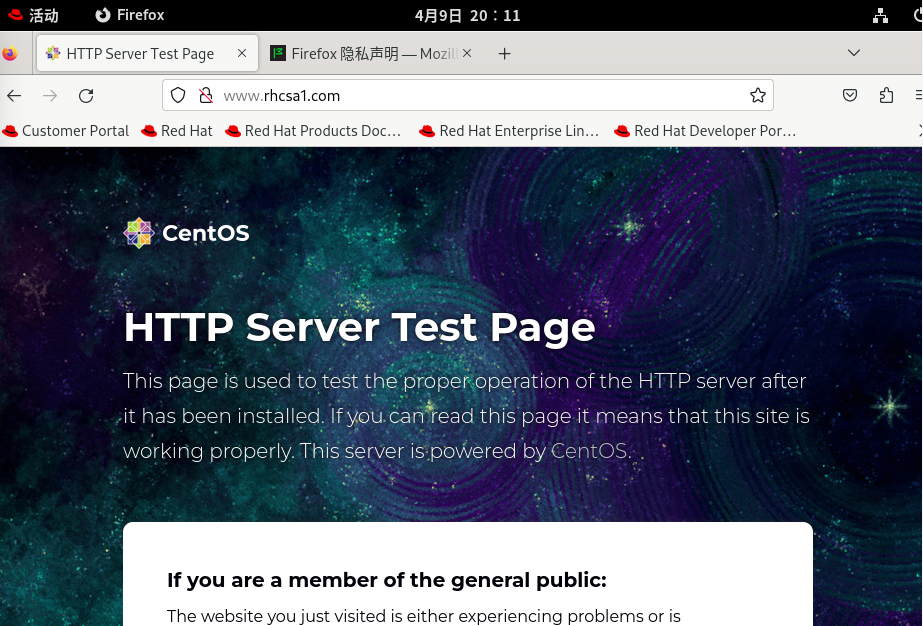Open Red Hat Developer Portal bookmark

click(x=705, y=131)
